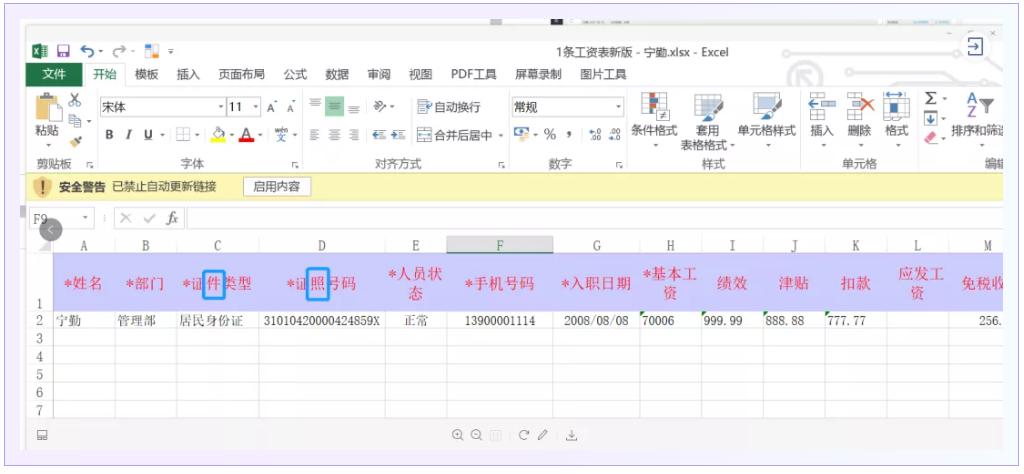Image resolution: width=1024 pixels, height=474 pixels.
Task: Open the 插入 ribbon tab
Action: tap(188, 74)
